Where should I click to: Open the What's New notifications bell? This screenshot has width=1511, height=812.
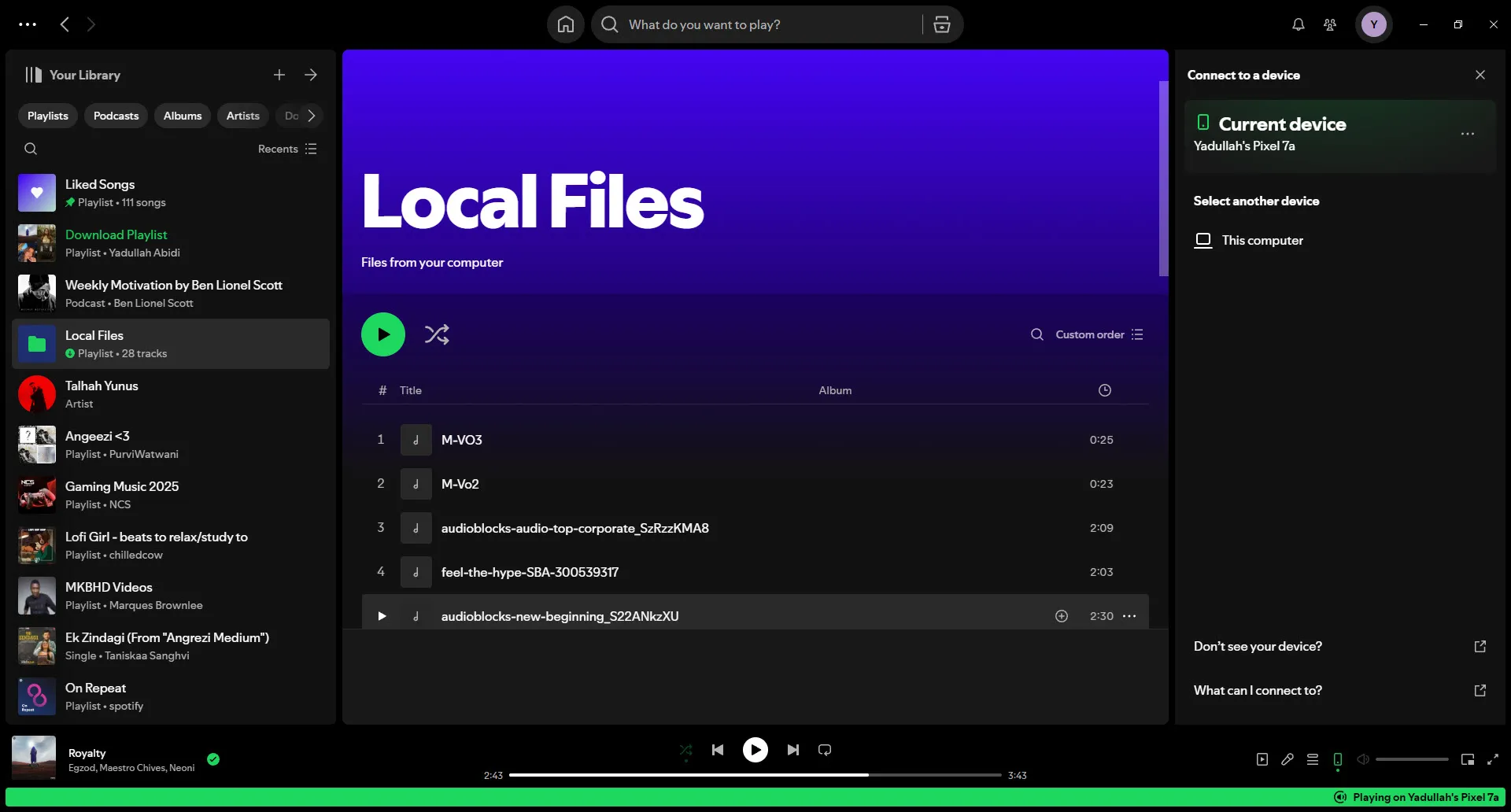1297,24
